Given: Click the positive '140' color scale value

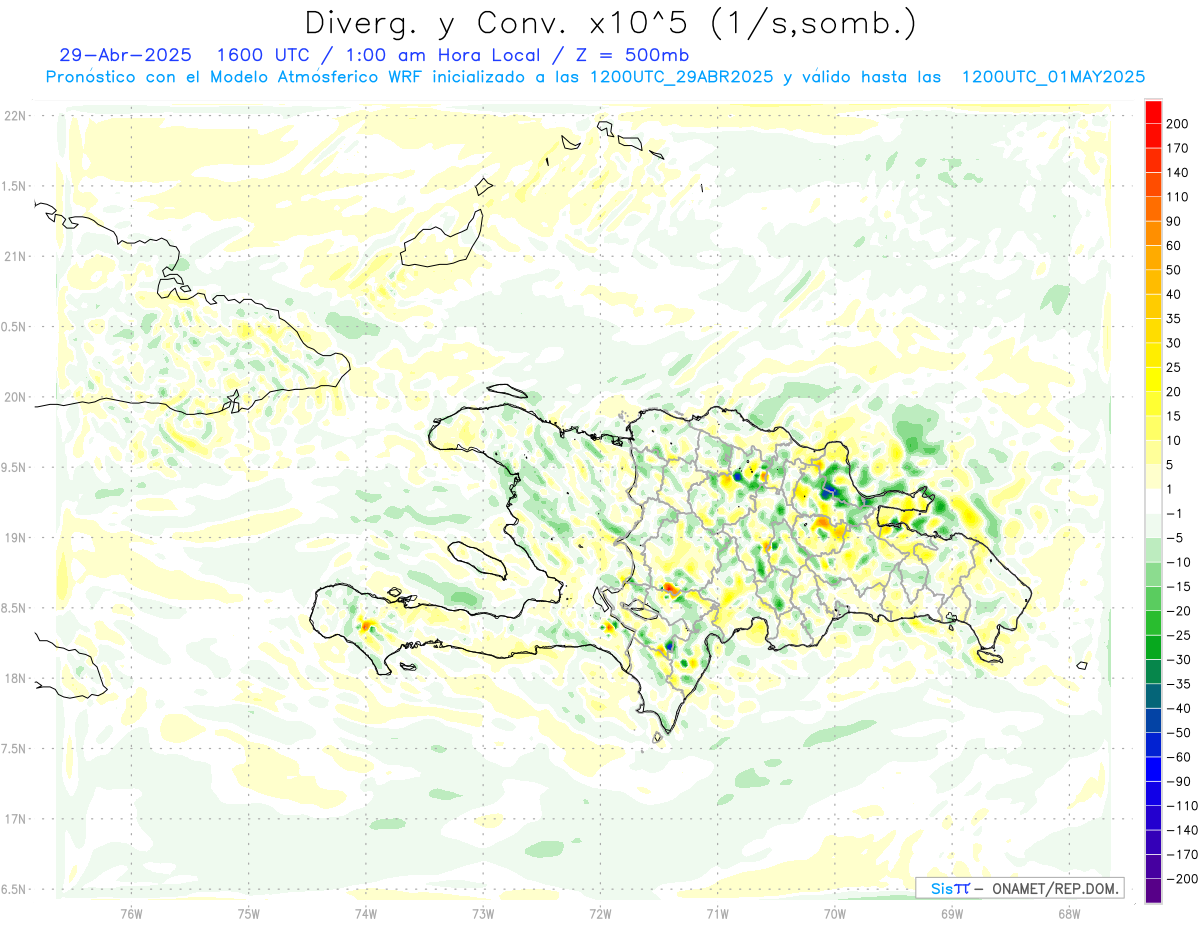Looking at the screenshot, I should pos(1177,172).
